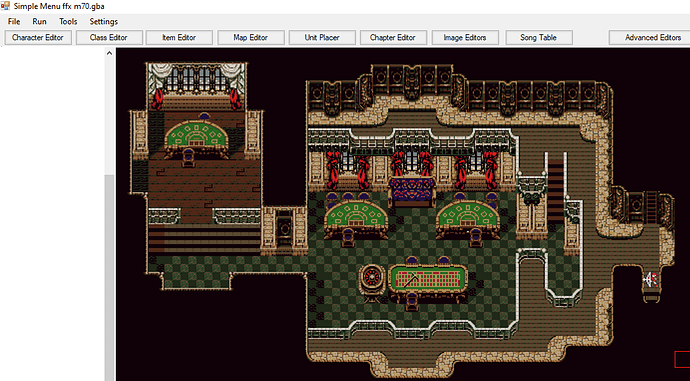Viewport: 690px width, 381px height.
Task: Click the application icon in title bar
Action: (x=5, y=6)
